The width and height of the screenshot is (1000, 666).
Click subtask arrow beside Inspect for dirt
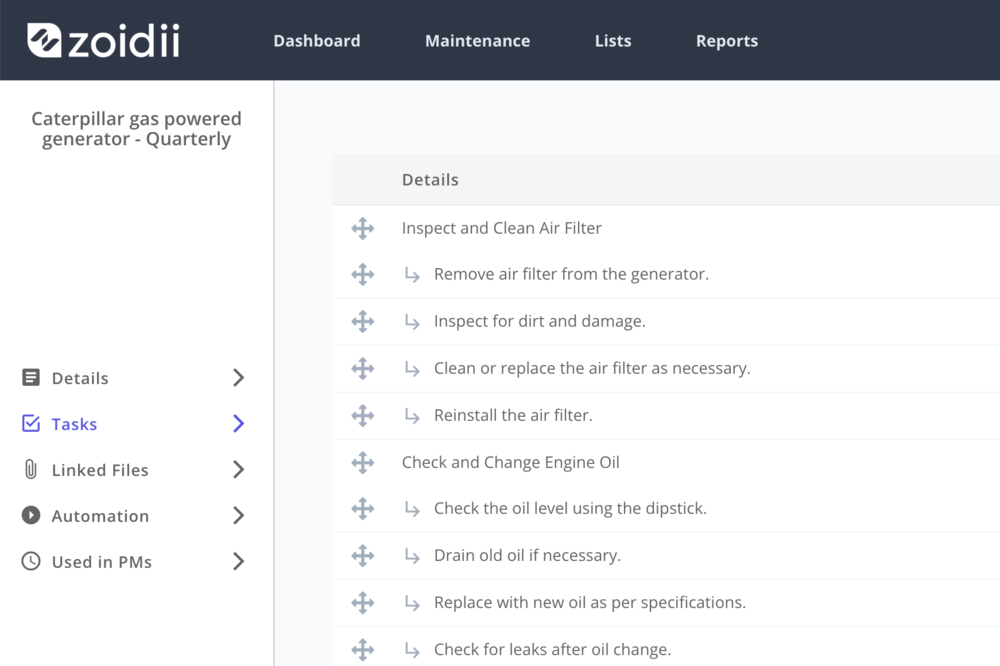(412, 322)
